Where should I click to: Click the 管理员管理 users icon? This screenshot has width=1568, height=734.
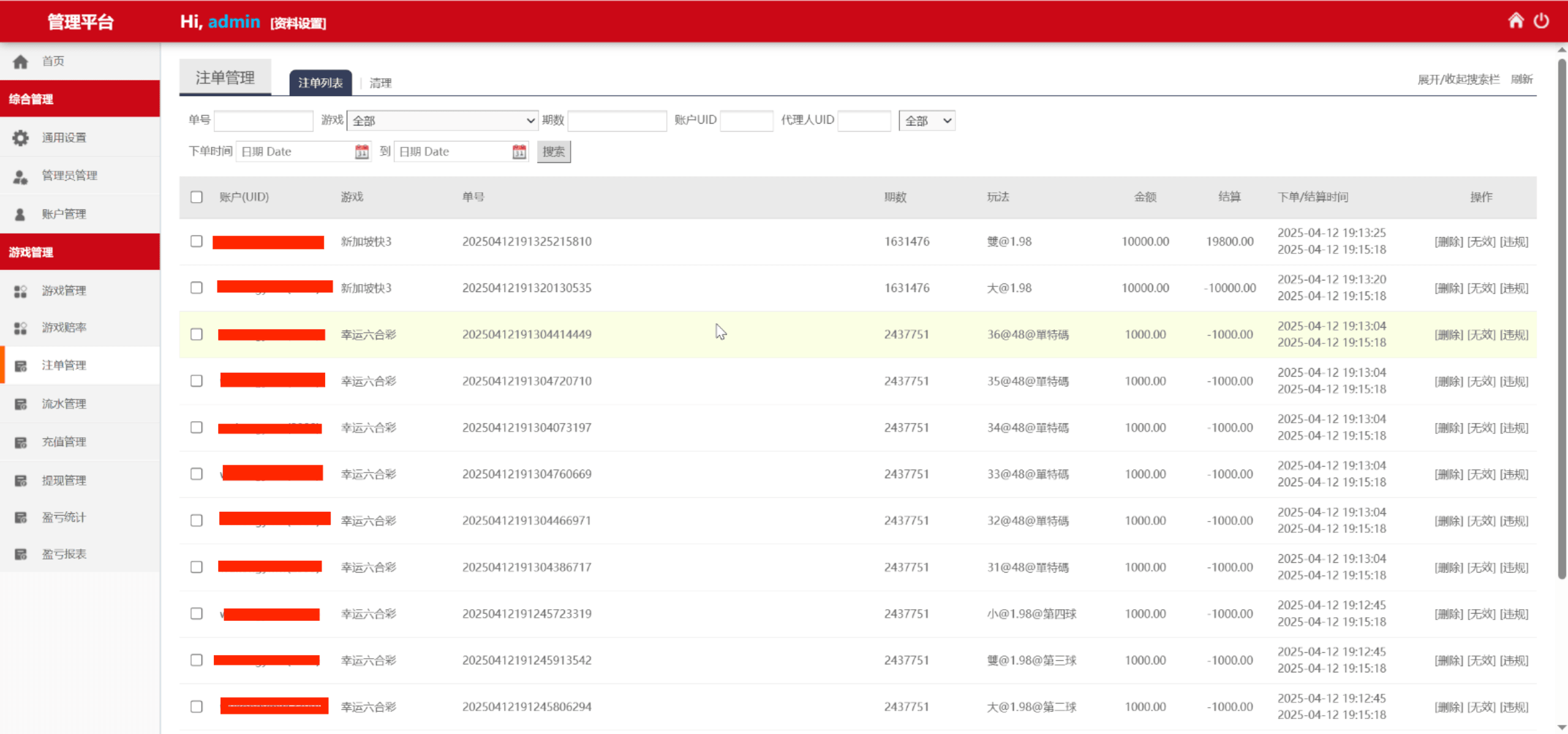(20, 176)
